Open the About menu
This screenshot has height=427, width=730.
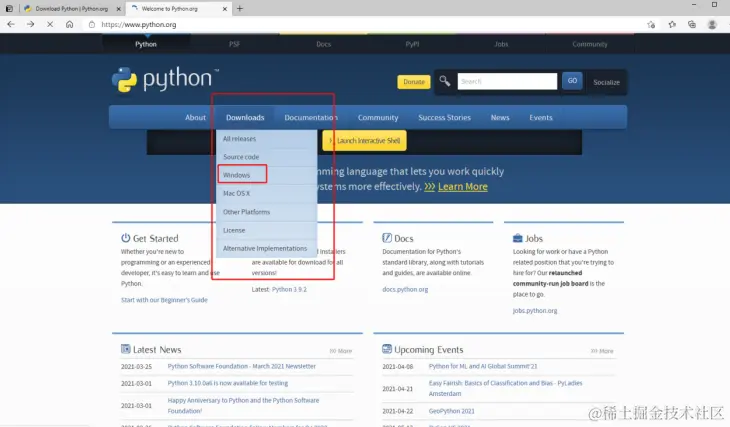196,117
